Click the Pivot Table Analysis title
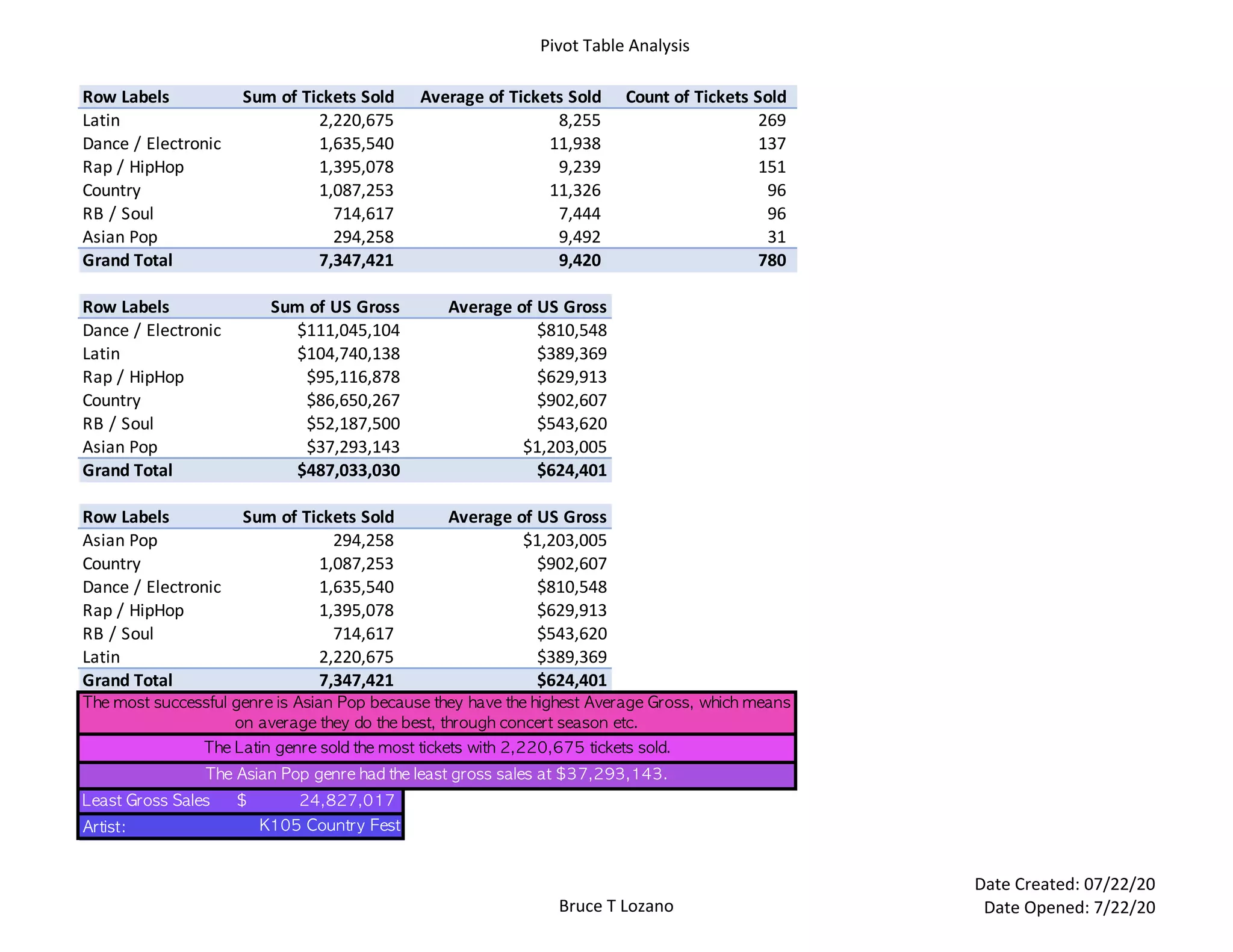 point(614,46)
